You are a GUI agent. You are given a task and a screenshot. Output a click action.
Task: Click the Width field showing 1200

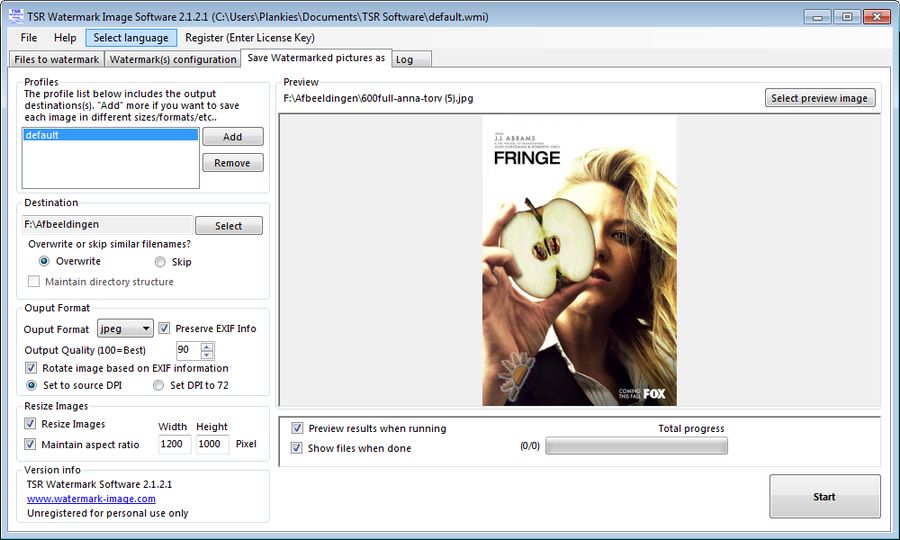pyautogui.click(x=174, y=444)
